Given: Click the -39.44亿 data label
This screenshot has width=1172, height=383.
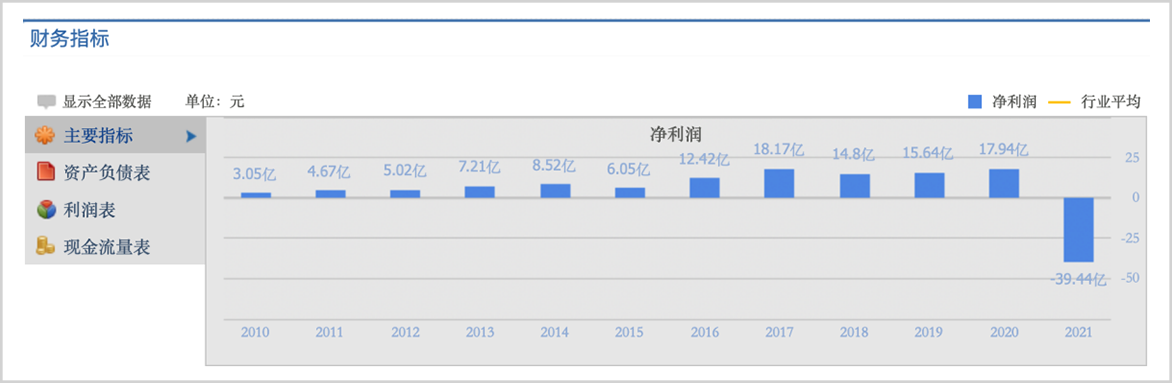Looking at the screenshot, I should tap(1078, 280).
